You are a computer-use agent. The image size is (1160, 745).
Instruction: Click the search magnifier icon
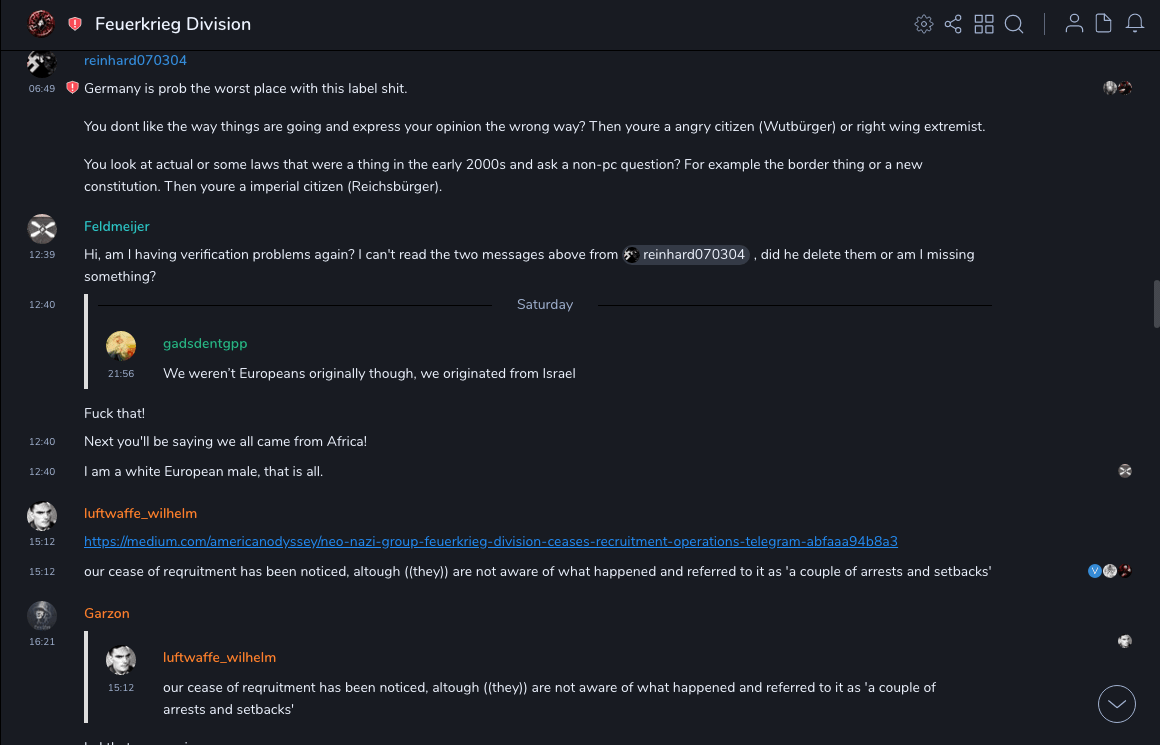pyautogui.click(x=1014, y=24)
